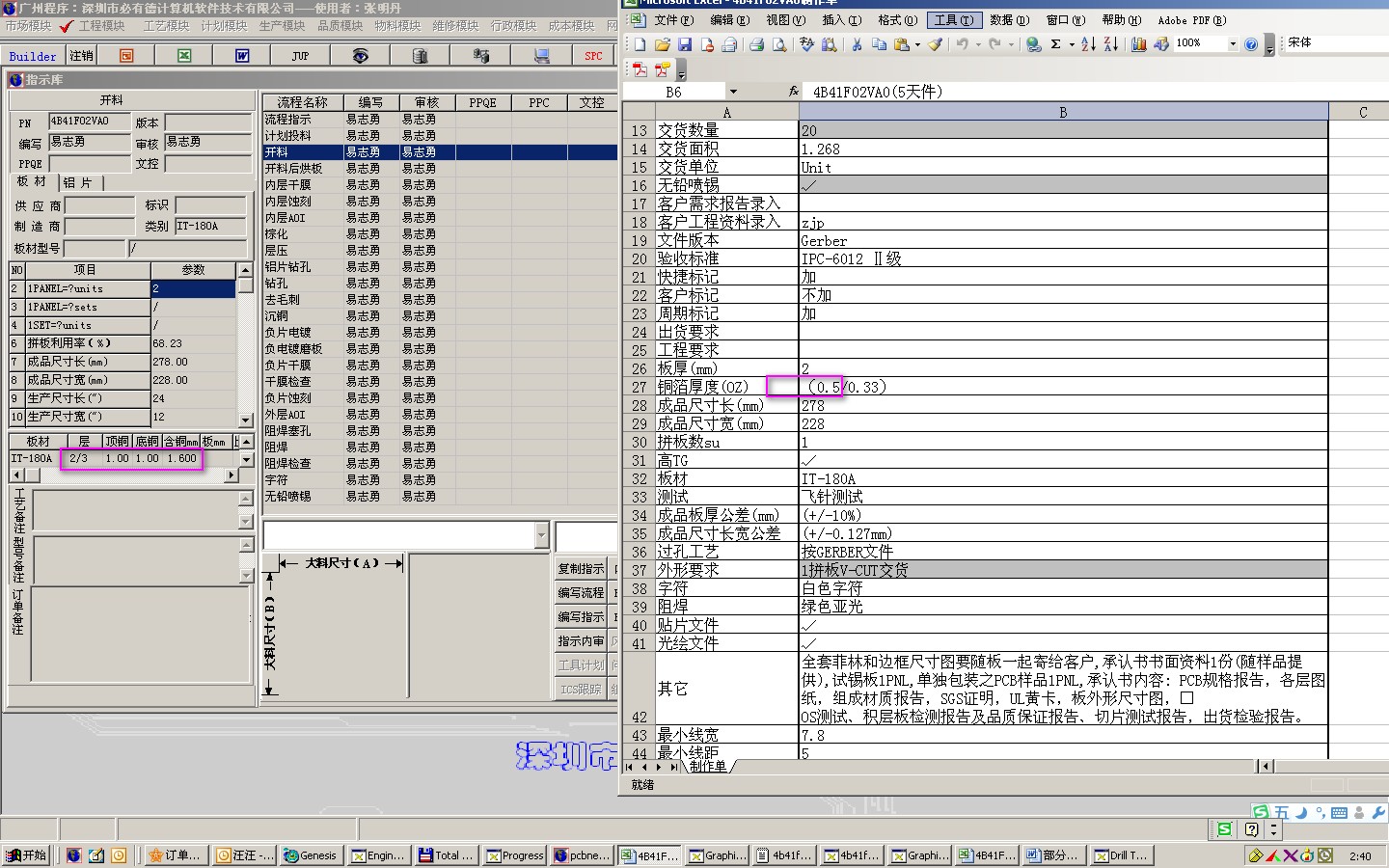Click Excel column B header

coord(1063,112)
